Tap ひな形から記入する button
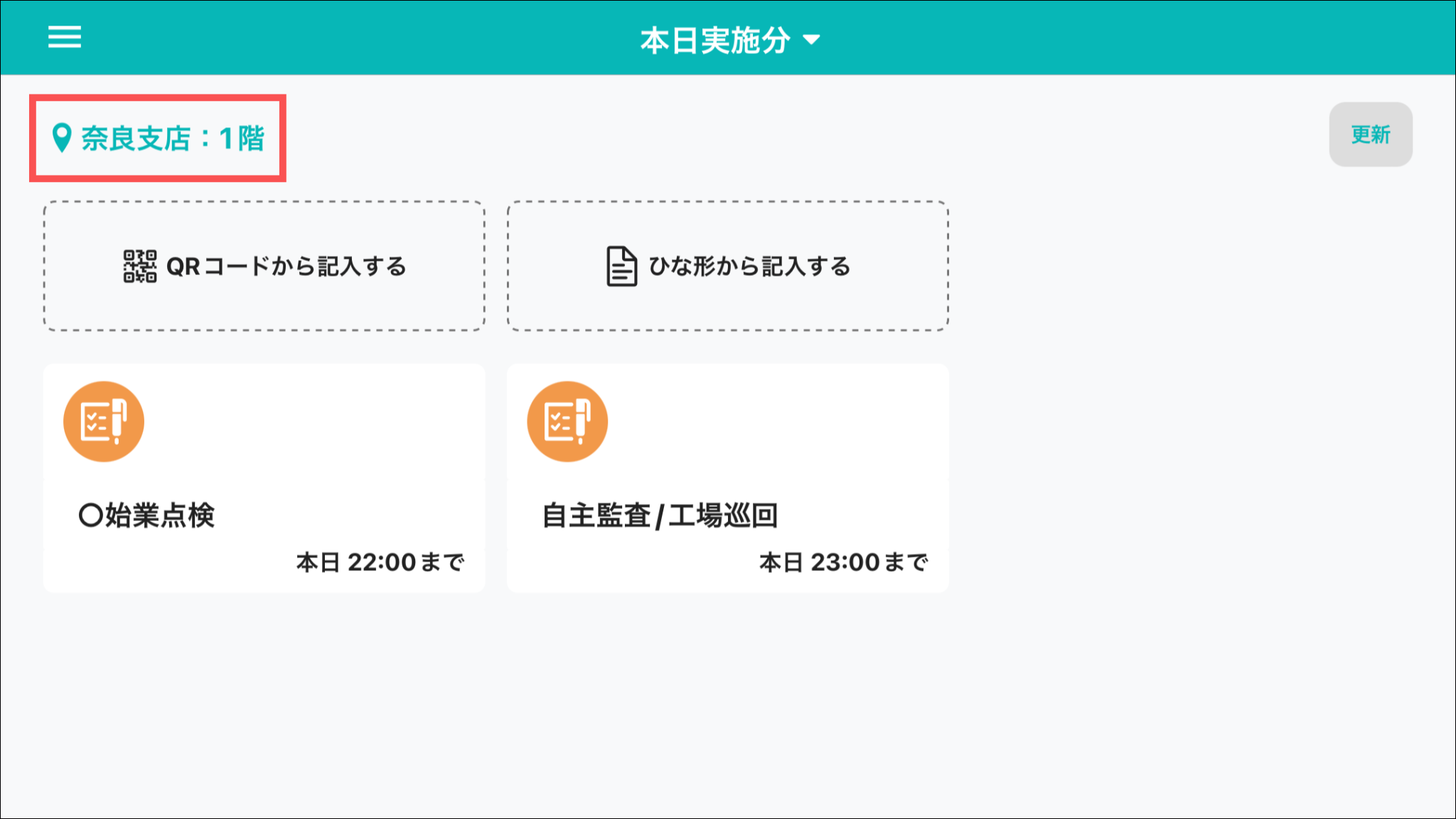The image size is (1456, 819). point(727,266)
